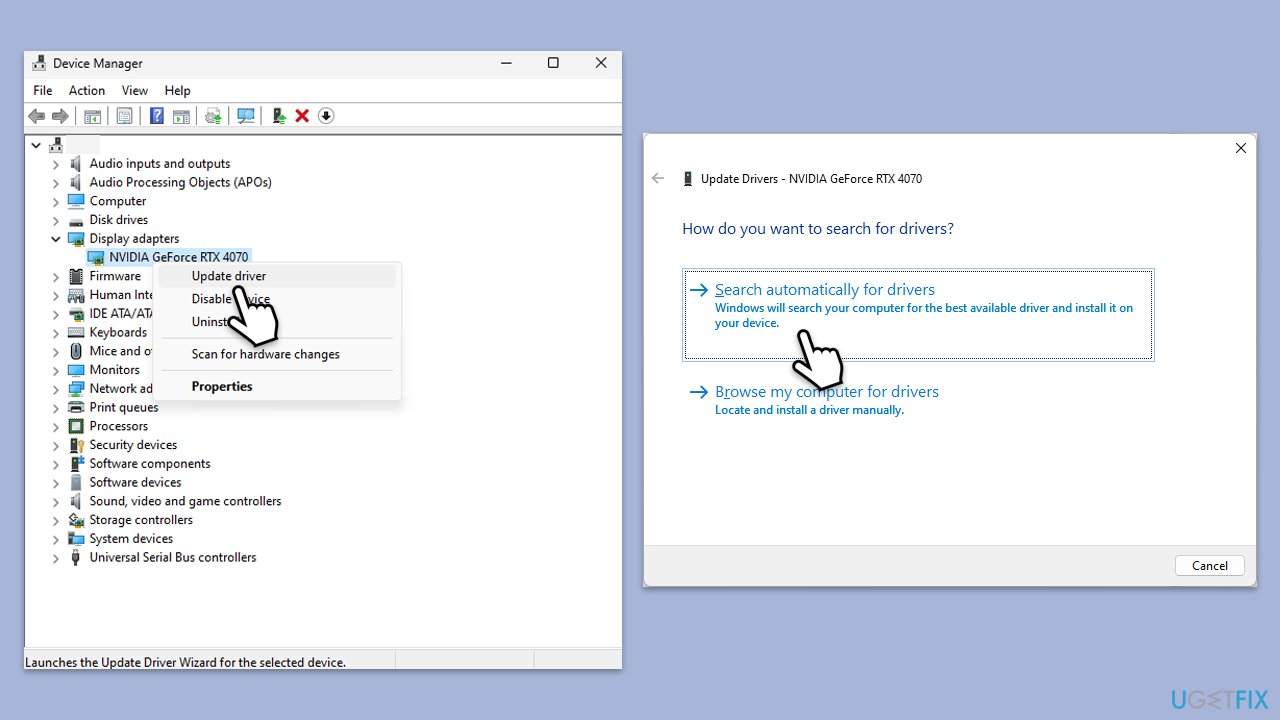
Task: Click the Uninstall device red X icon
Action: pyautogui.click(x=302, y=115)
